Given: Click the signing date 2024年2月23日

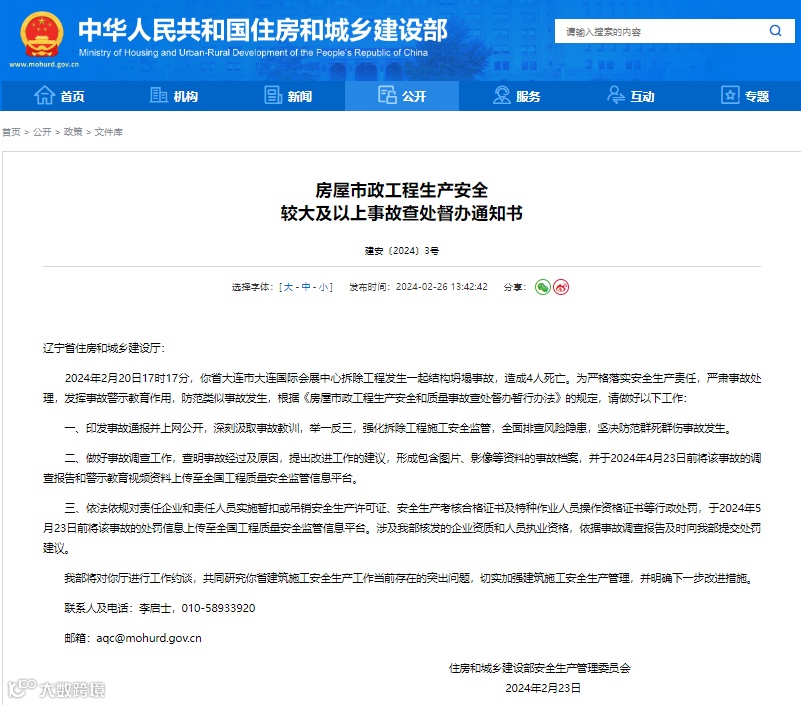Looking at the screenshot, I should pos(543,688).
